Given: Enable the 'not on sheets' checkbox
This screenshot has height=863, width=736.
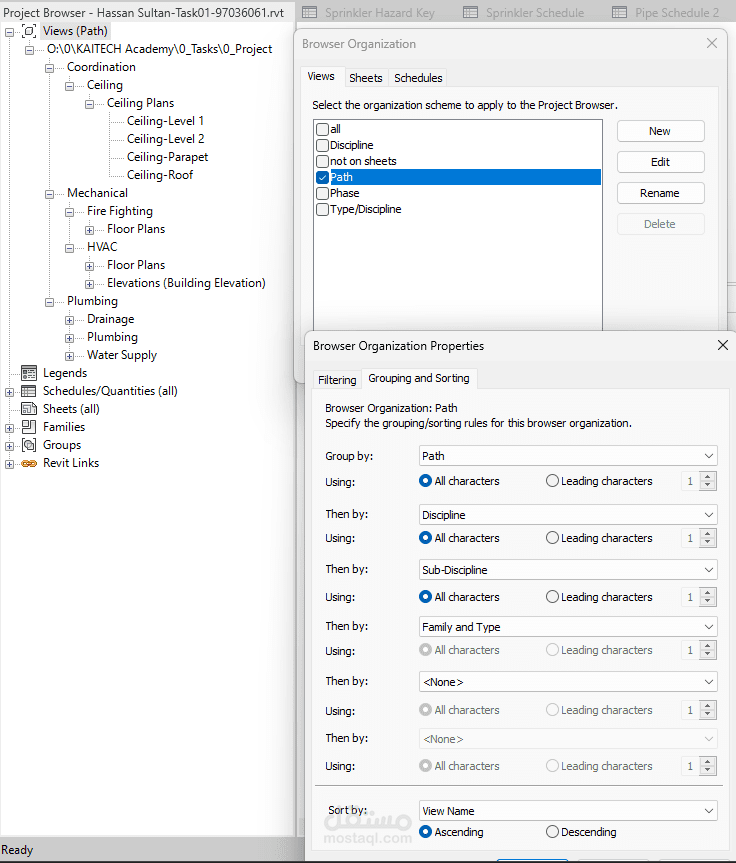Looking at the screenshot, I should coord(322,161).
